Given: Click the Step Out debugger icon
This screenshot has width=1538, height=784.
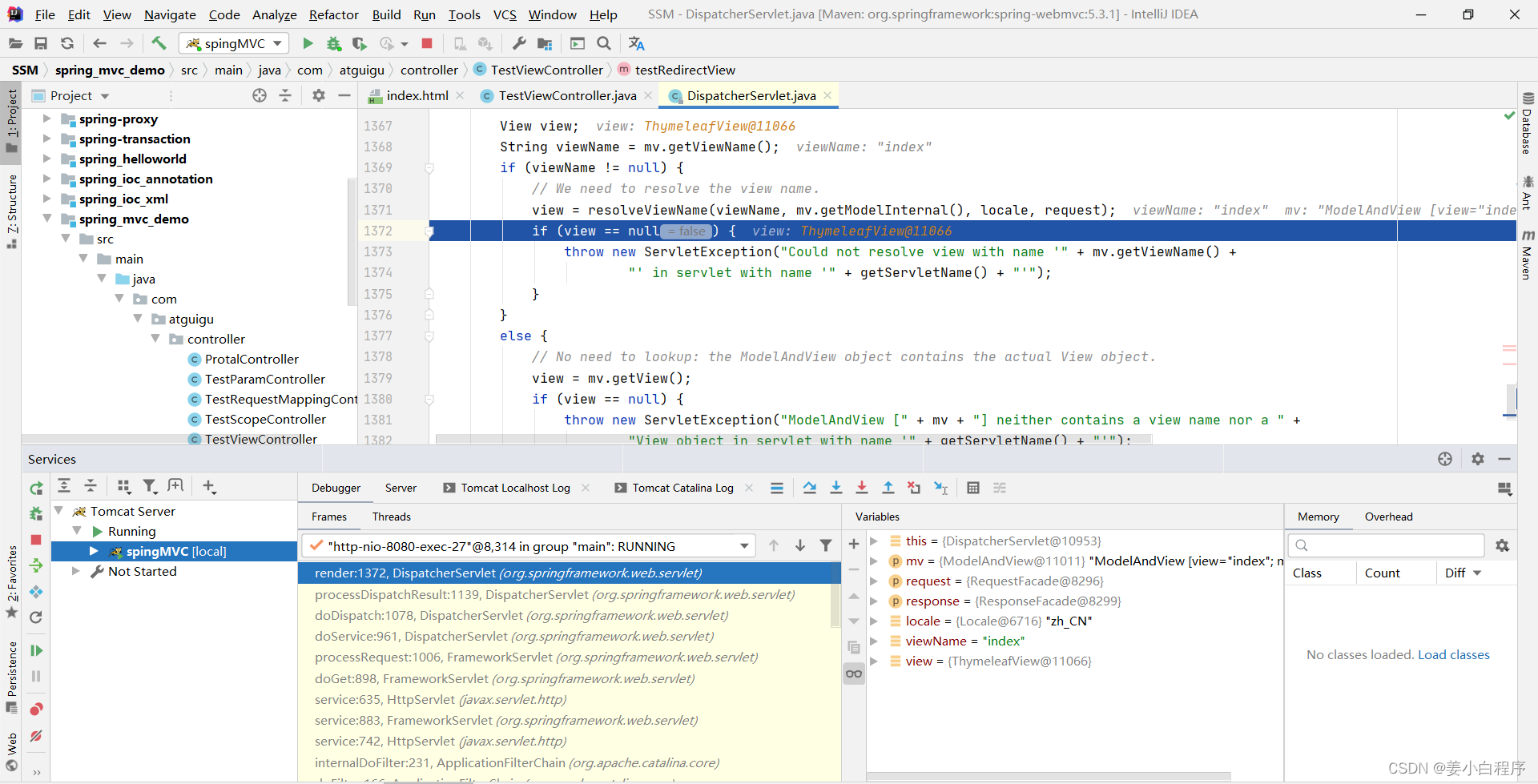Looking at the screenshot, I should tap(888, 488).
